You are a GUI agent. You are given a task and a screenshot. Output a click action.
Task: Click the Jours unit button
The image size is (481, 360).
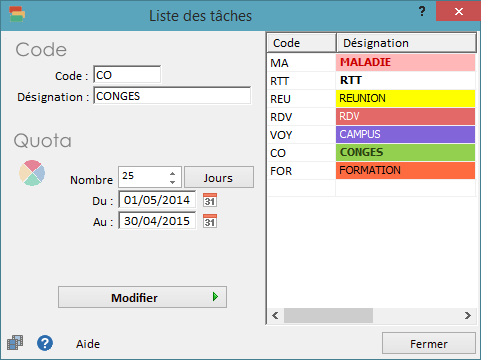coord(219,177)
